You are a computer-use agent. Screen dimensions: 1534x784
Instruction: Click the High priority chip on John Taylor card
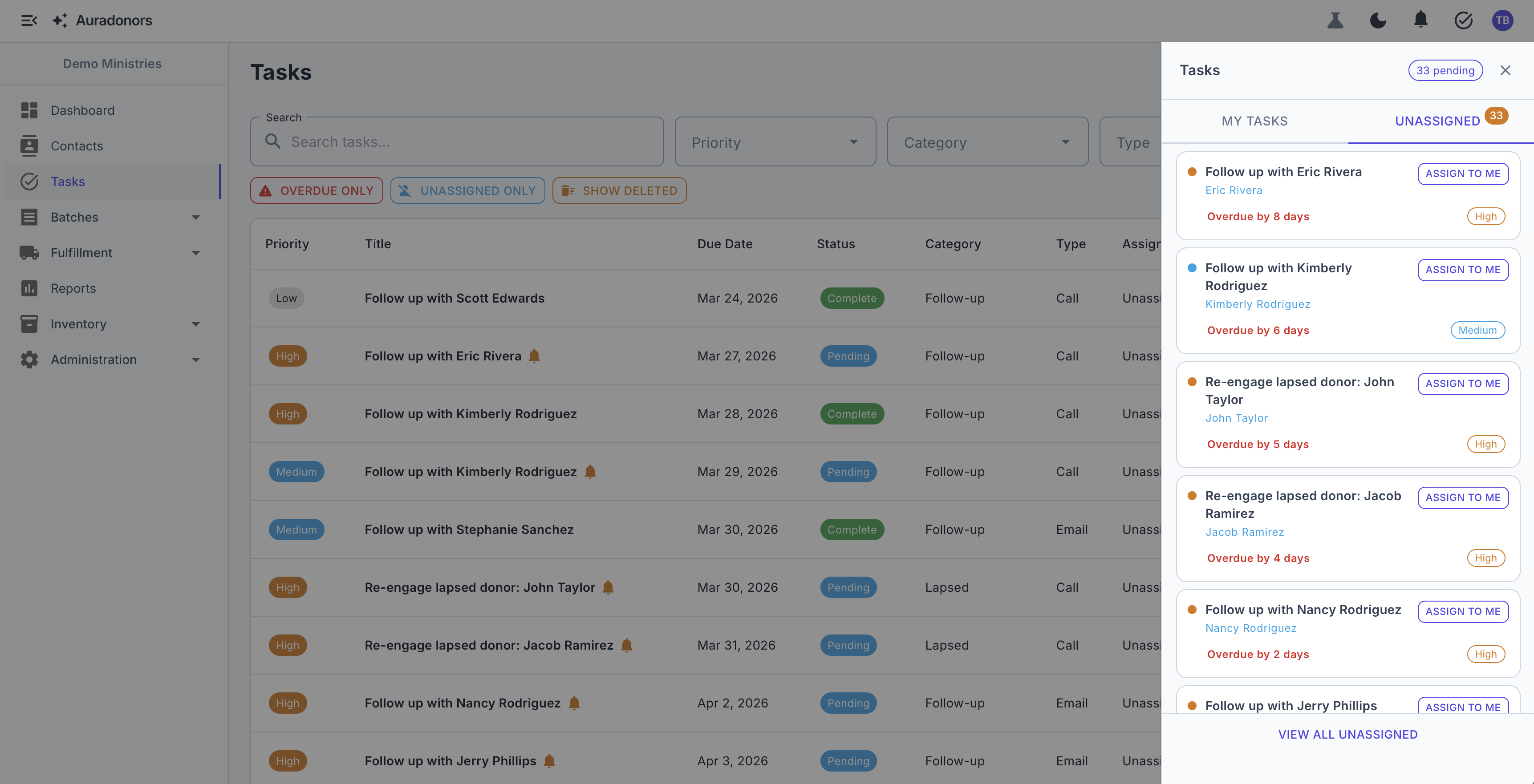tap(1485, 444)
